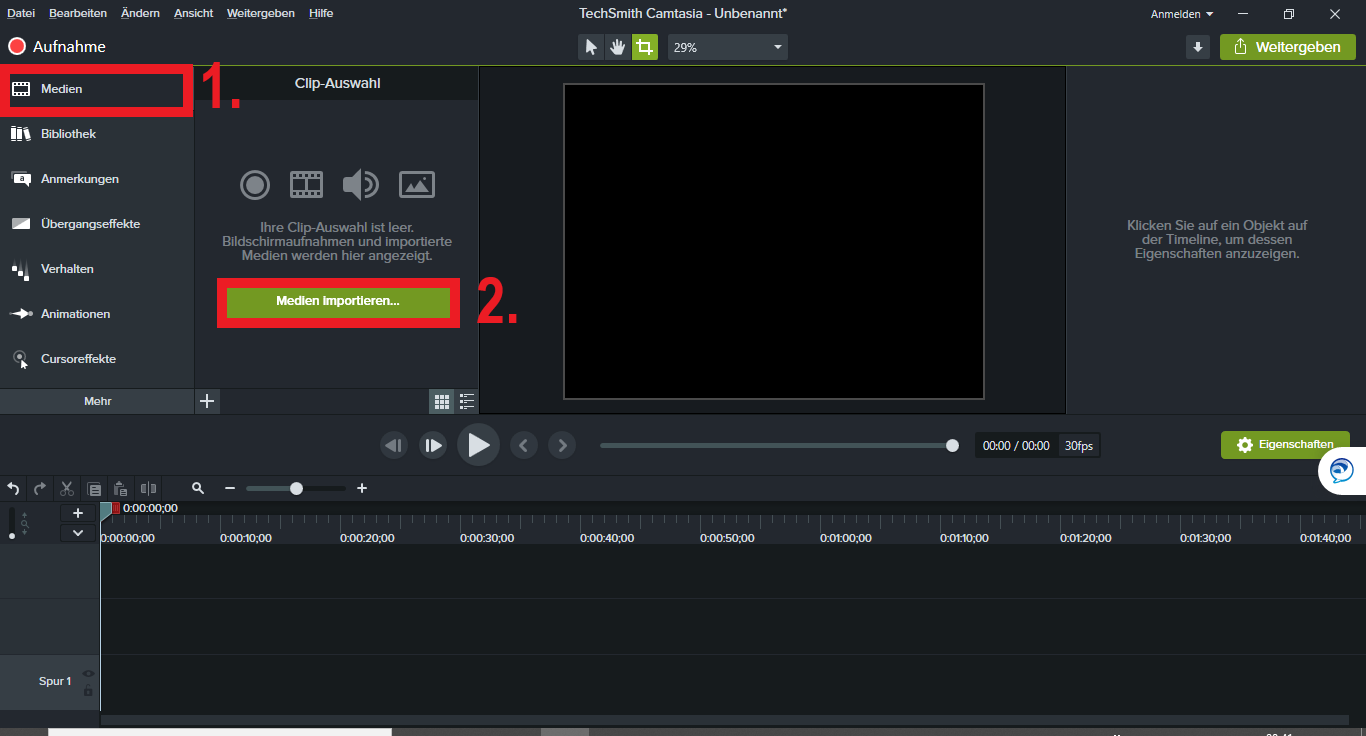Select the arrow edit-mode tool above the canvas
Viewport: 1366px width, 736px height.
(591, 47)
